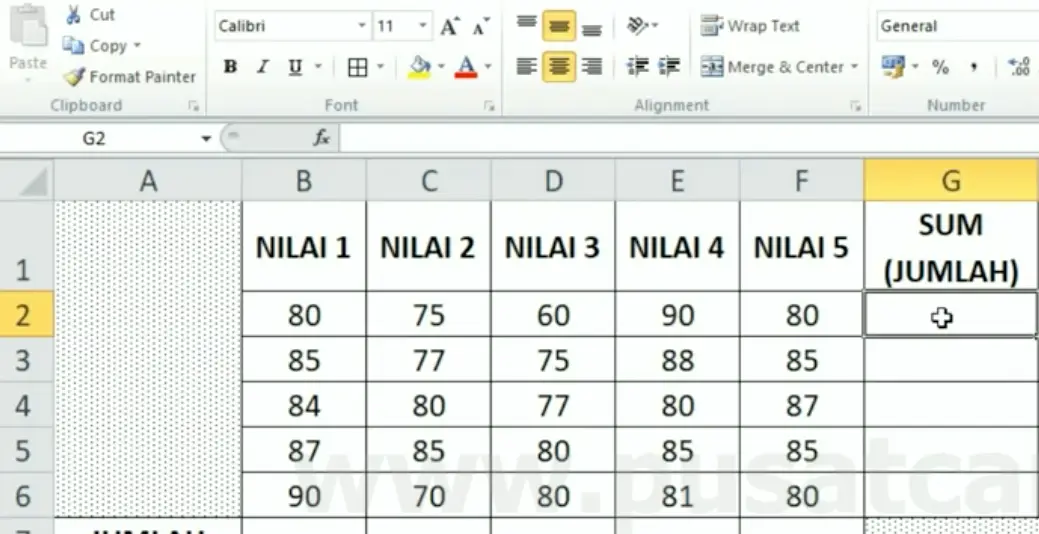1039x534 pixels.
Task: Click the NILAI 3 header cell
Action: [553, 246]
